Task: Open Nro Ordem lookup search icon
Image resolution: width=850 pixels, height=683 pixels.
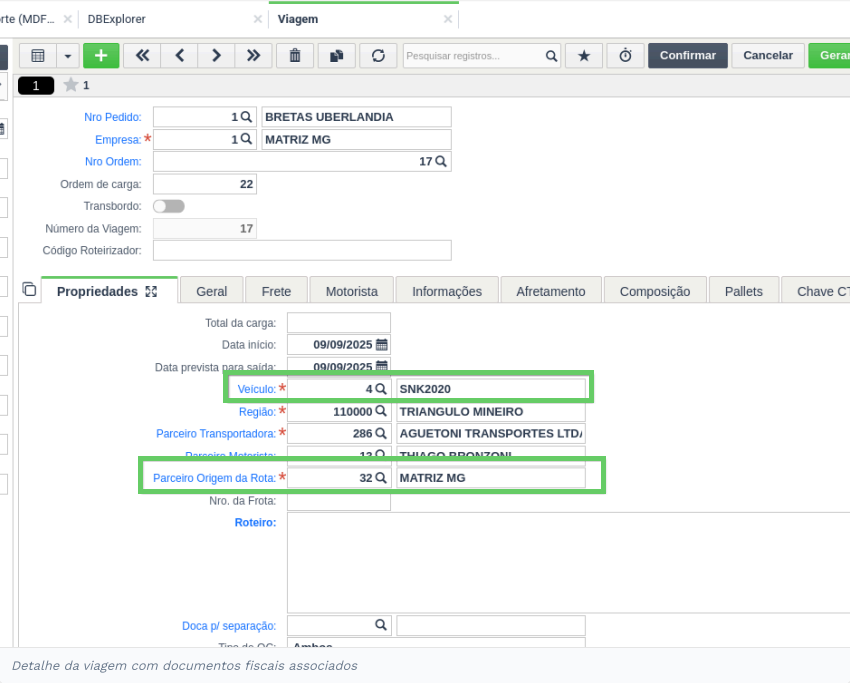Action: (441, 162)
